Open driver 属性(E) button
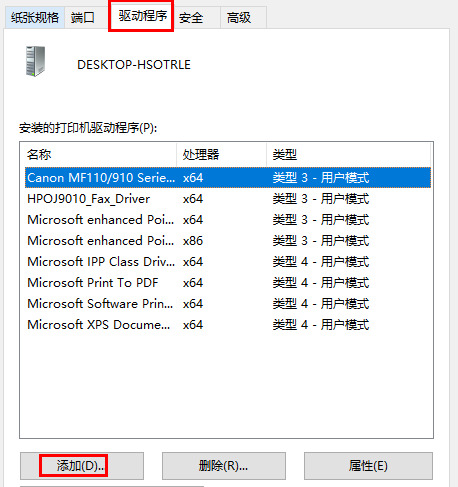The height and width of the screenshot is (487, 458). click(x=368, y=466)
